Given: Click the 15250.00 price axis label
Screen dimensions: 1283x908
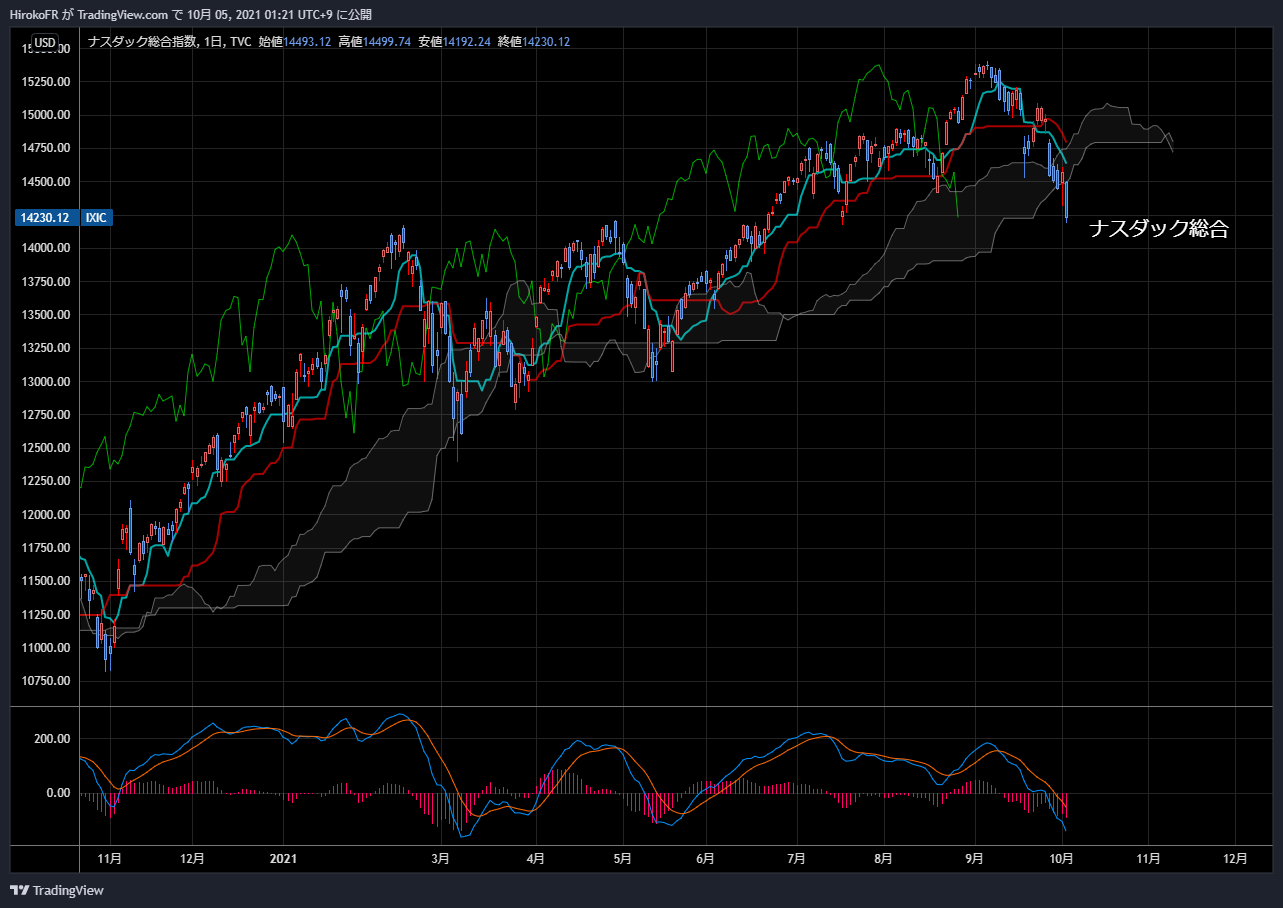Looking at the screenshot, I should click(x=44, y=82).
